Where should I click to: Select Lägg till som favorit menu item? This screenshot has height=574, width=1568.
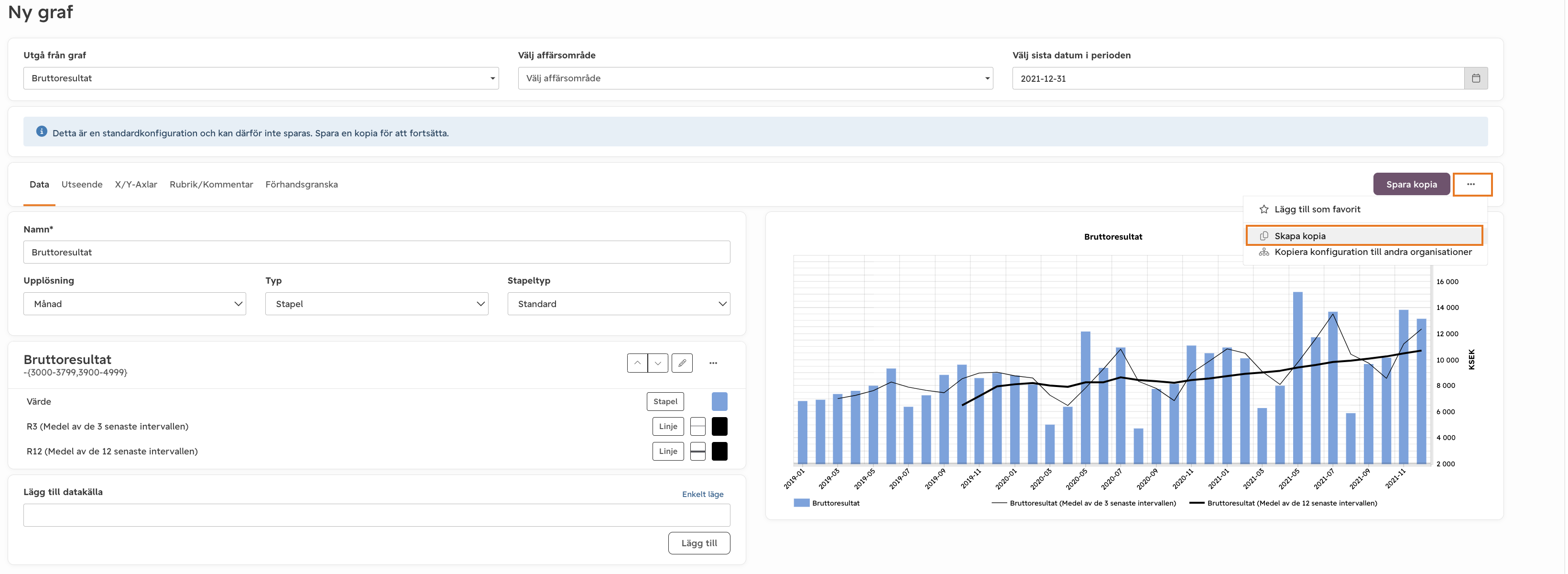click(1365, 209)
